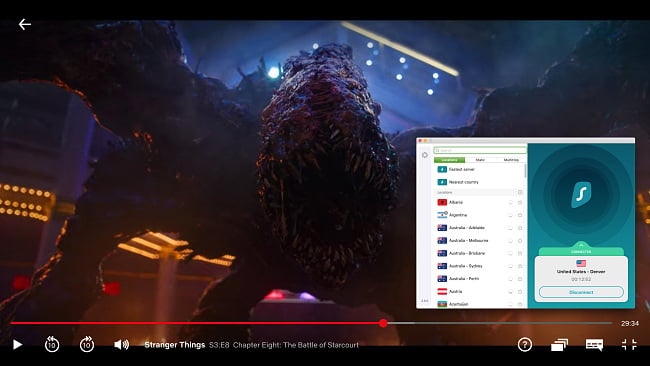Choose Fastest server option
Screen dimensions: 650x366
coord(480,170)
